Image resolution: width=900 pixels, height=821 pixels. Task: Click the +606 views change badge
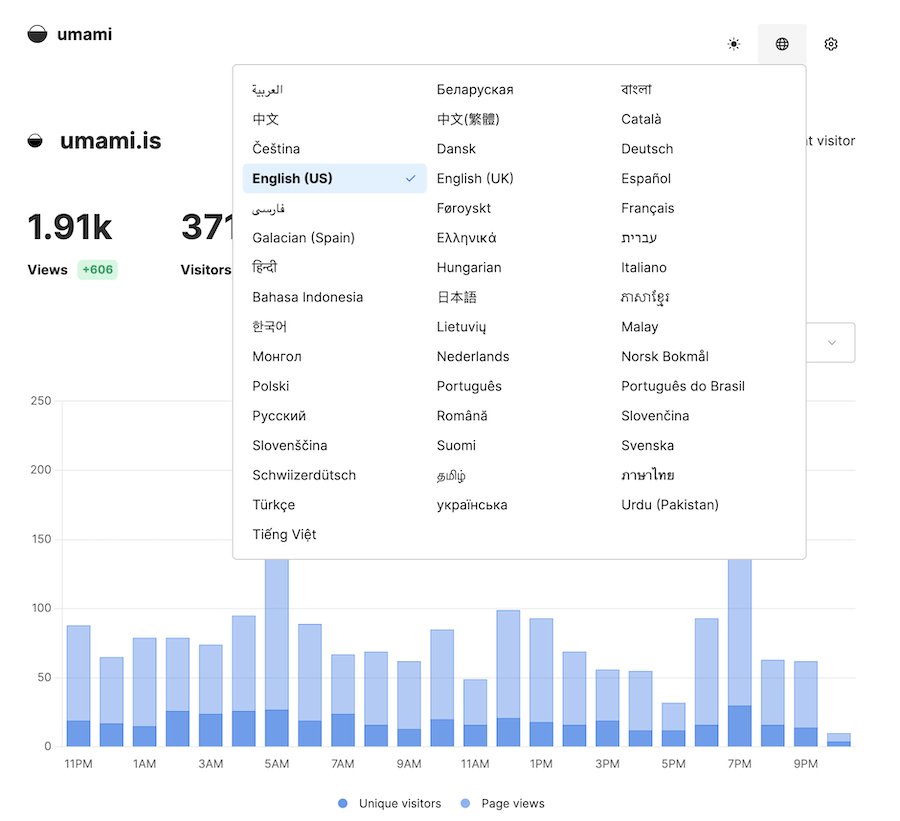97,269
